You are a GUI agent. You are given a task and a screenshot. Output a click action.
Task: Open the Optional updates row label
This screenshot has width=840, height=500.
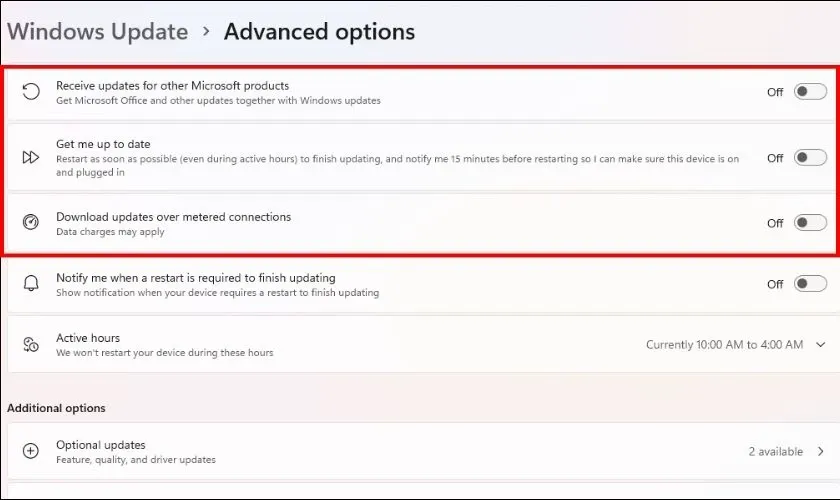coord(101,445)
